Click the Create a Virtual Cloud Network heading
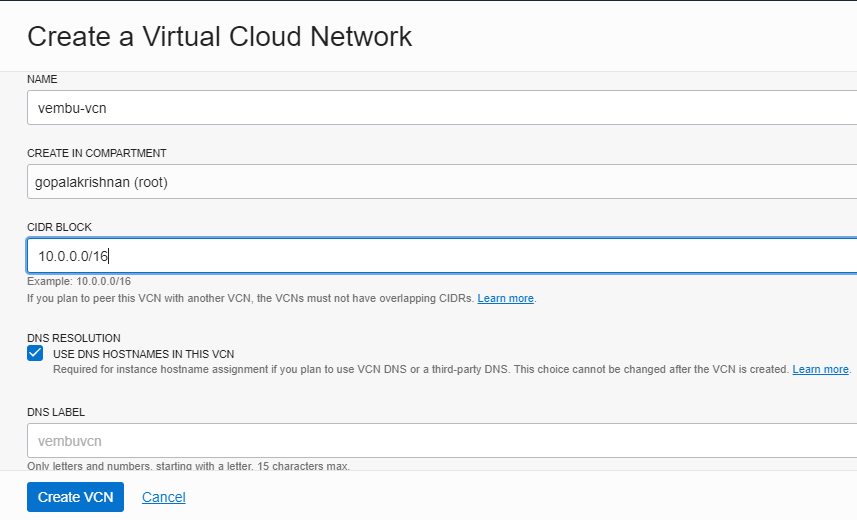Image resolution: width=857 pixels, height=520 pixels. coord(220,37)
